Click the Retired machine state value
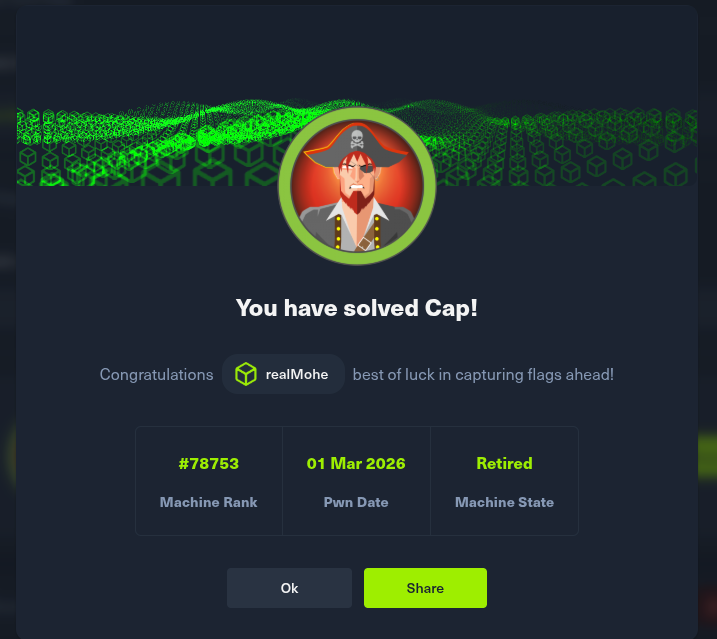 (x=504, y=463)
